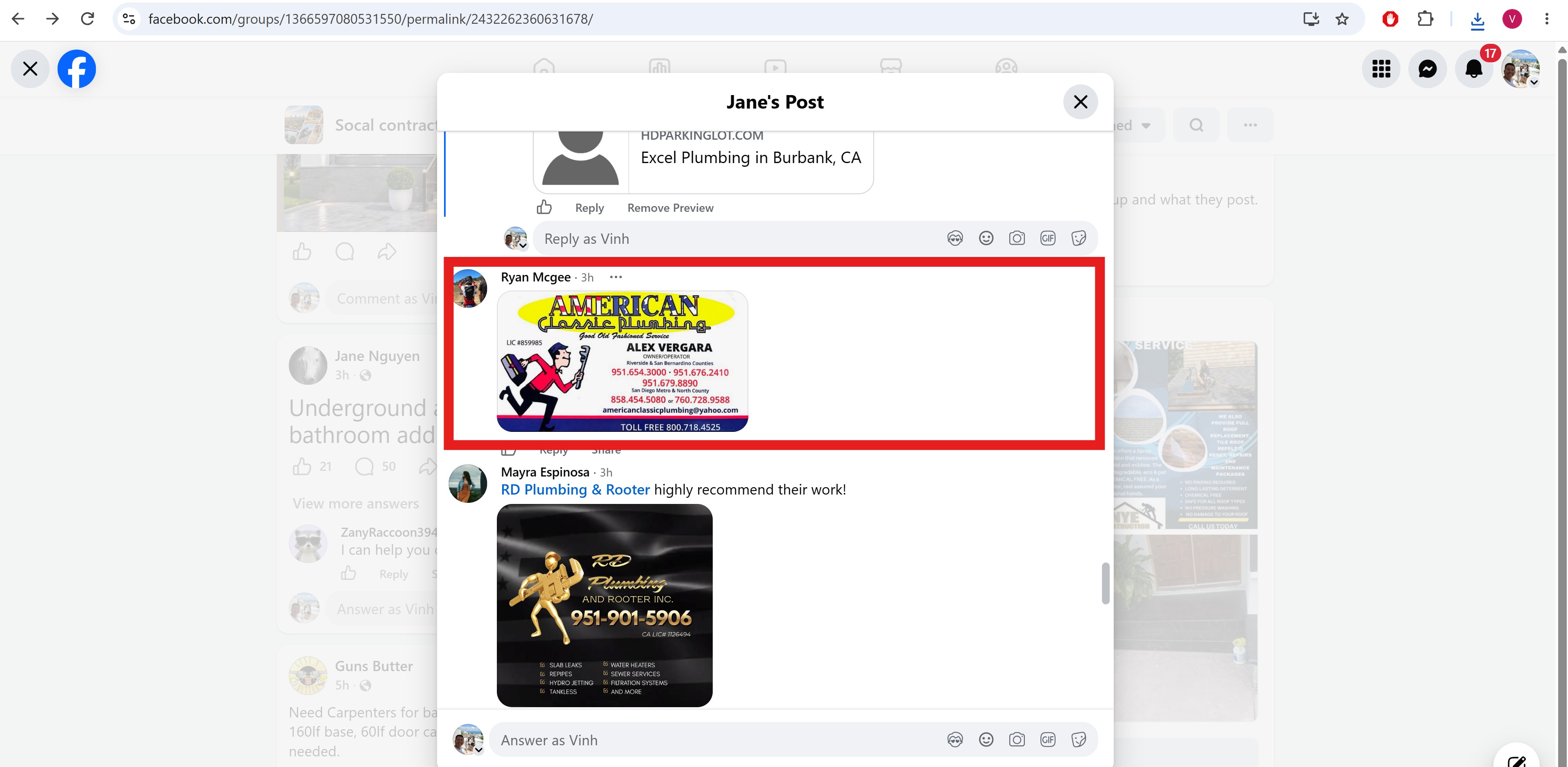Viewport: 1568px width, 767px height.
Task: Open the red ad blocker extension
Action: click(x=1390, y=19)
